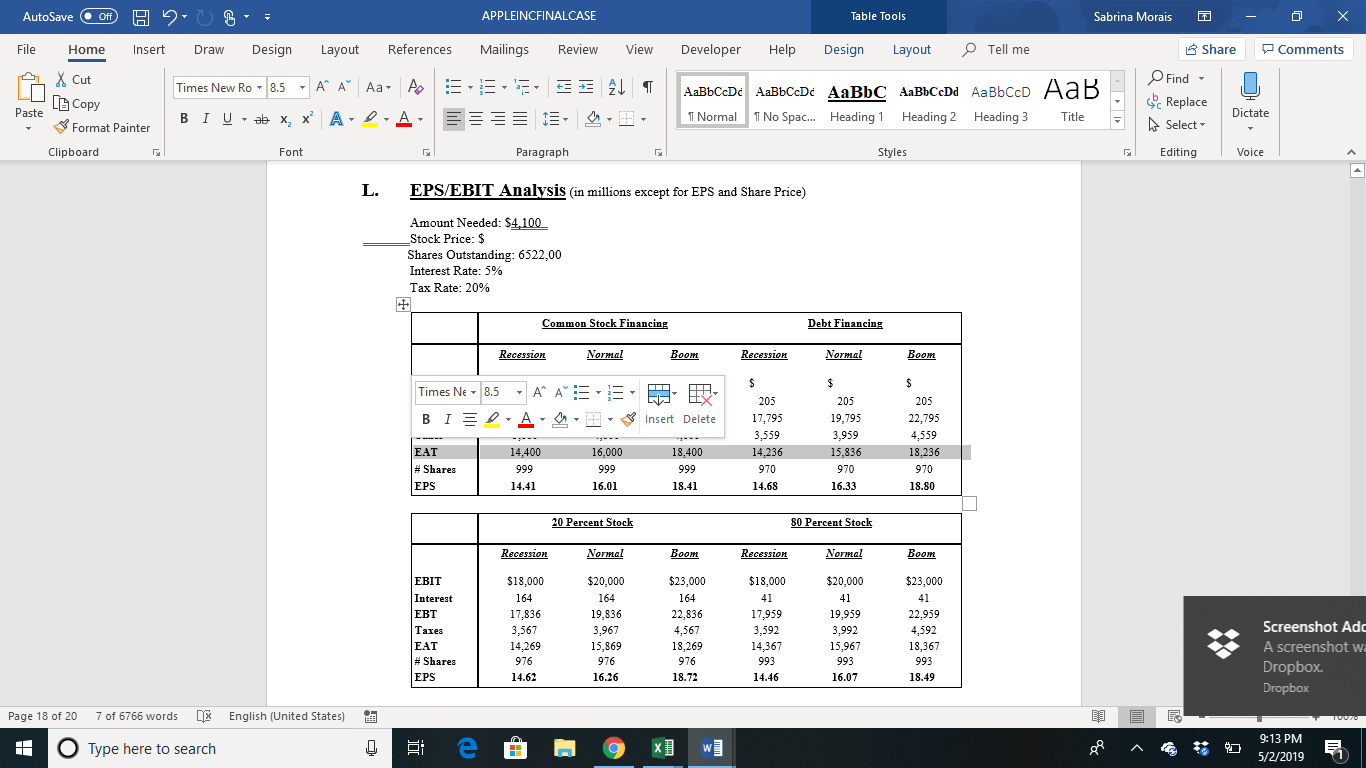Image resolution: width=1366 pixels, height=768 pixels.
Task: Open the Comments pane
Action: tap(1304, 49)
